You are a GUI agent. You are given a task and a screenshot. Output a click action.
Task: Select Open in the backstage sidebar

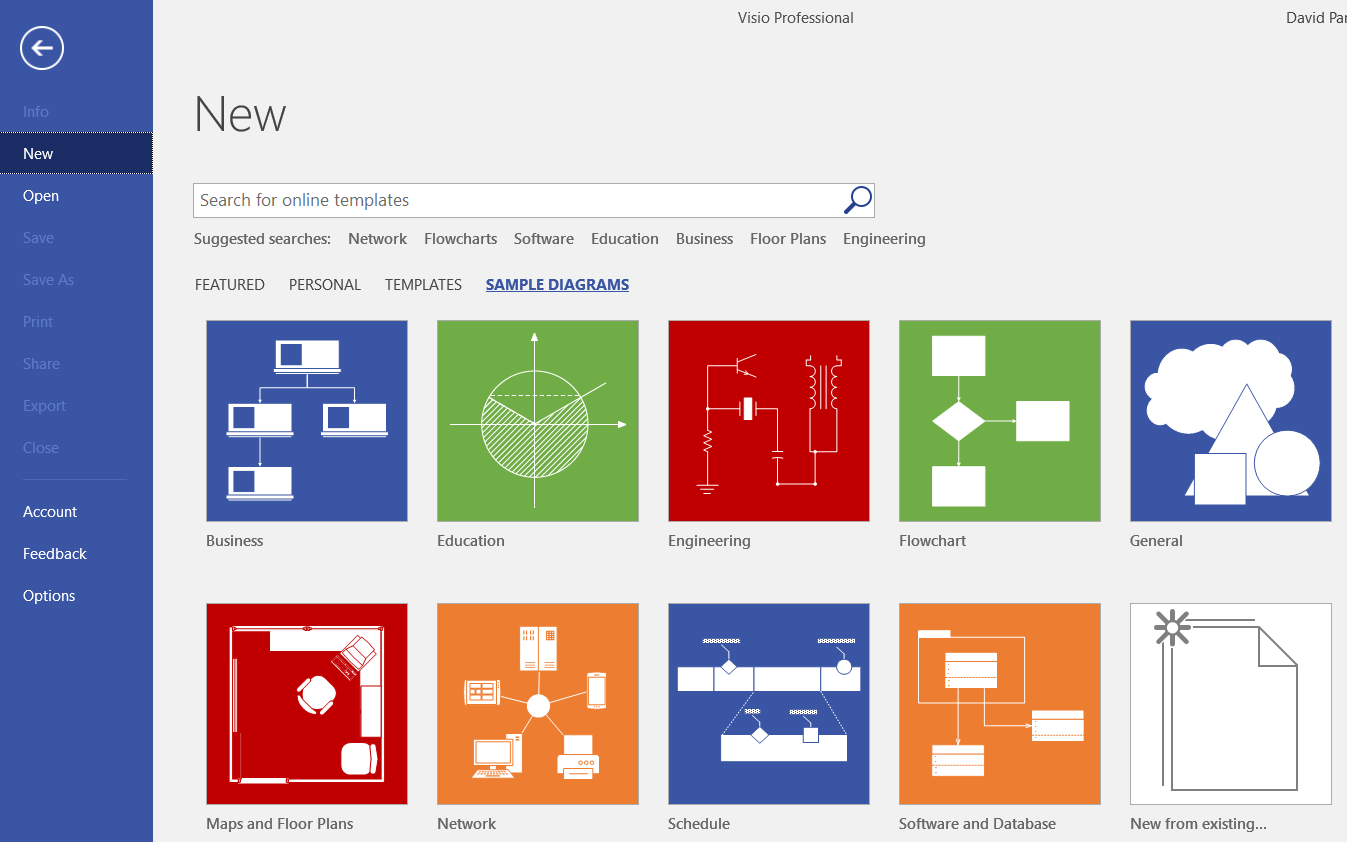click(76, 196)
